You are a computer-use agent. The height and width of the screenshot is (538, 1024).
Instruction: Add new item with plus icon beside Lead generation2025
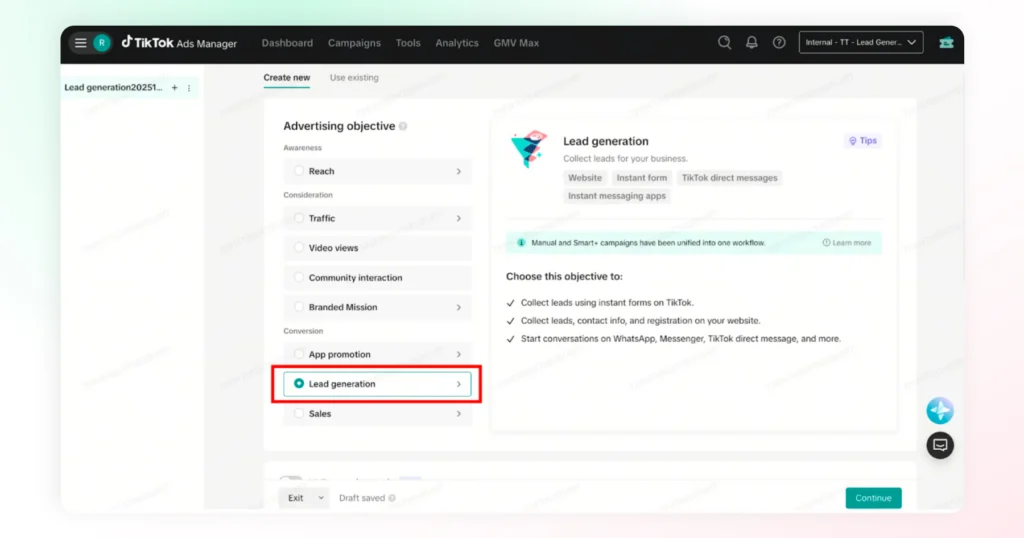click(174, 87)
